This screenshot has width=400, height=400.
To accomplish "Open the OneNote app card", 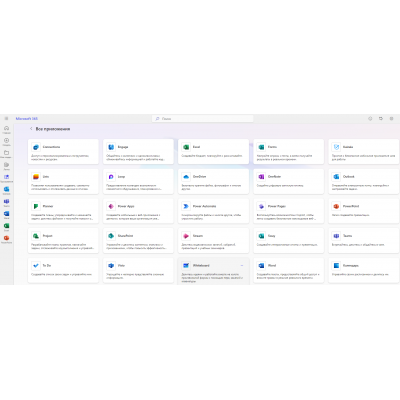I will tap(289, 181).
